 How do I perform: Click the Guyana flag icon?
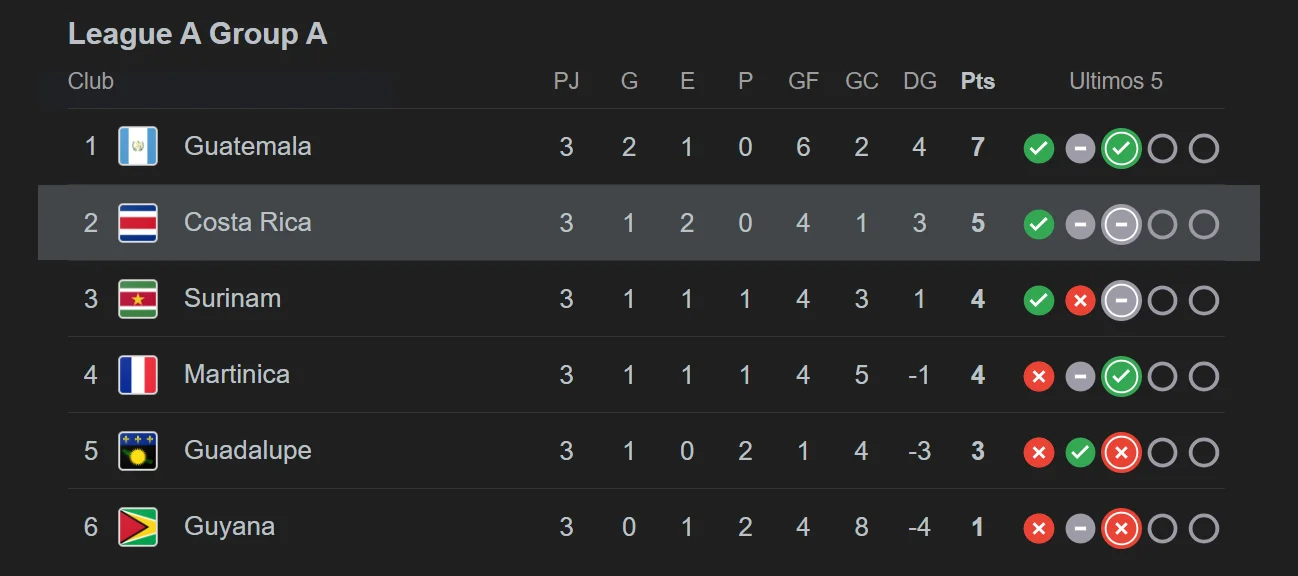point(138,527)
